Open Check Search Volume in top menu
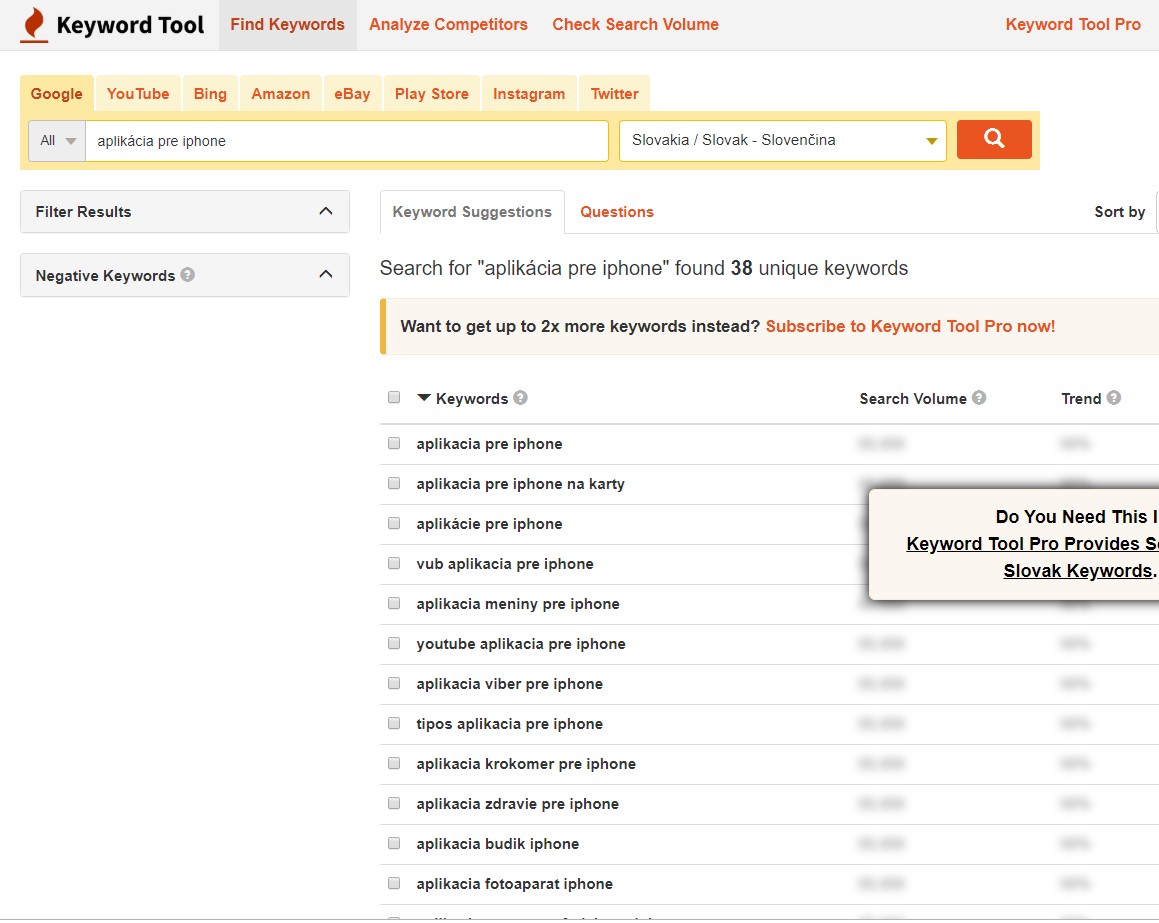1159x923 pixels. pyautogui.click(x=635, y=24)
